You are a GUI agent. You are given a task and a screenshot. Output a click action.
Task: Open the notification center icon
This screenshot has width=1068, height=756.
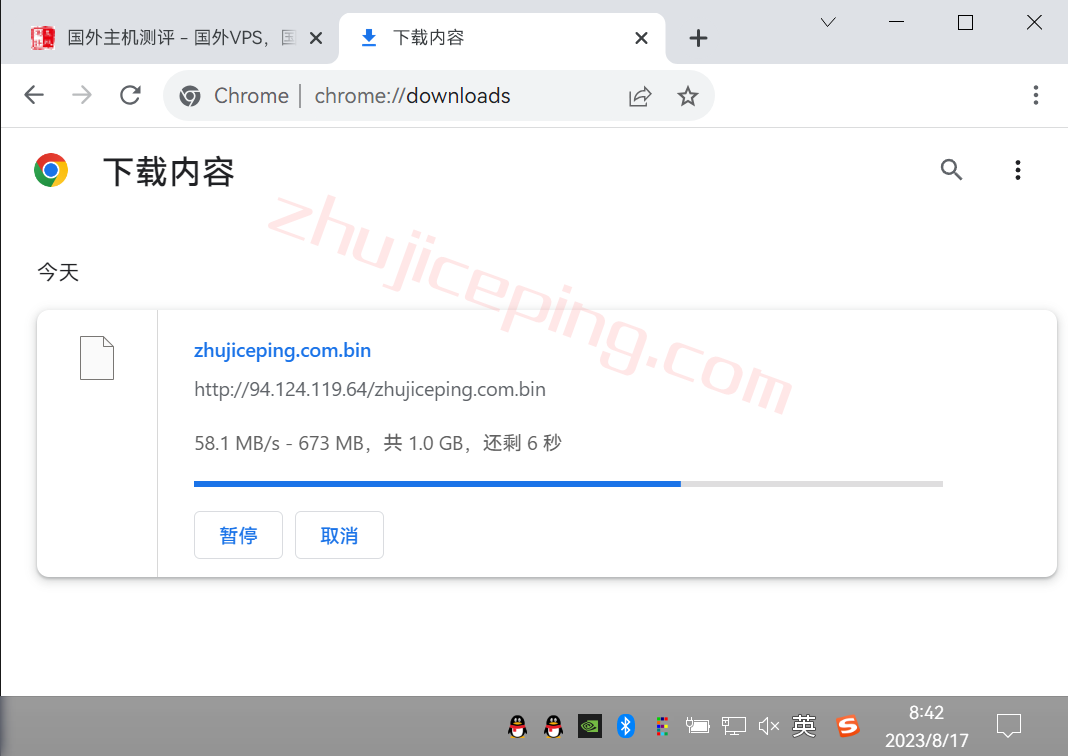pos(1009,726)
